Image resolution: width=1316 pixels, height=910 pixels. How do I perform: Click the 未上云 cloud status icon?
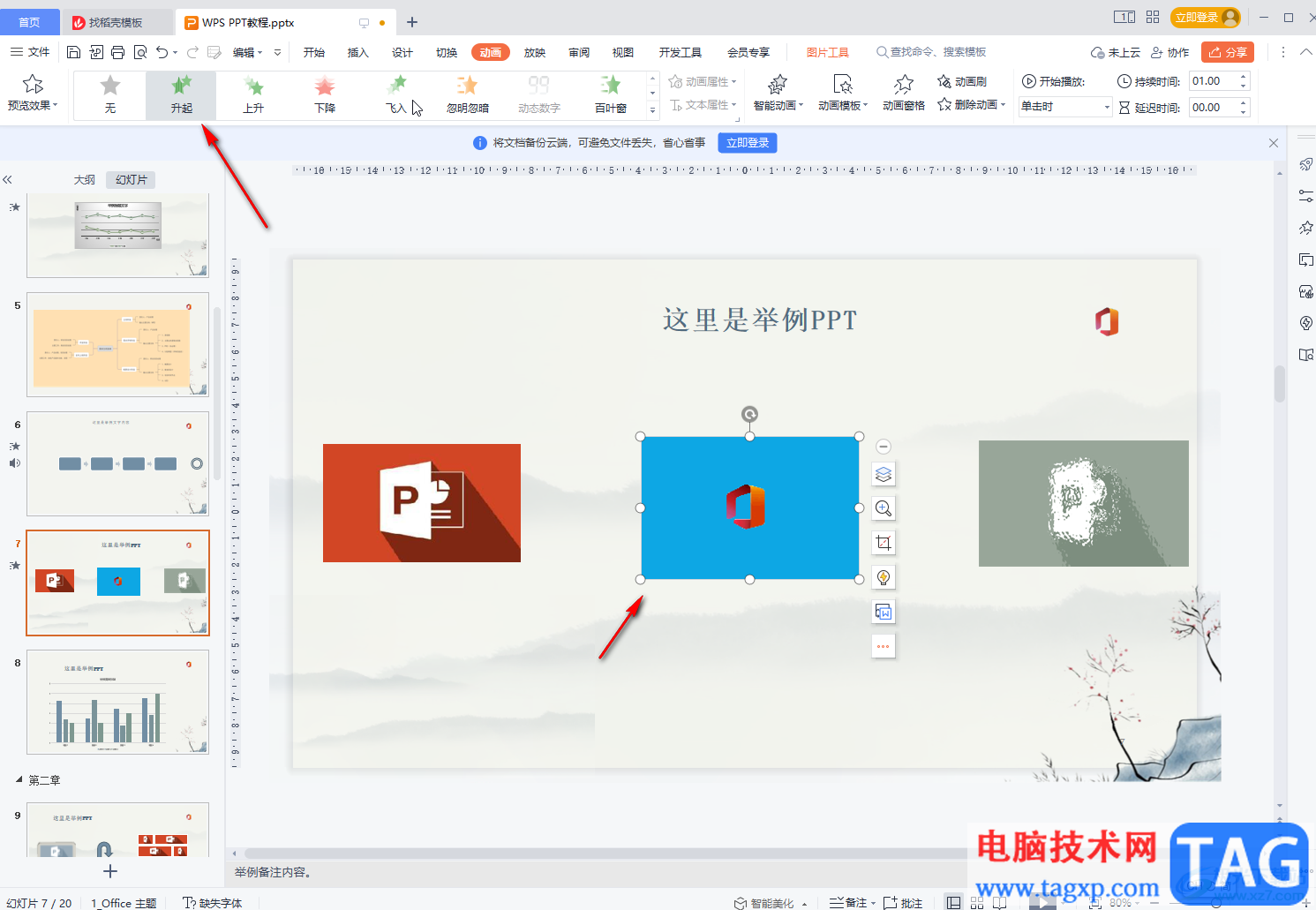coord(1116,53)
